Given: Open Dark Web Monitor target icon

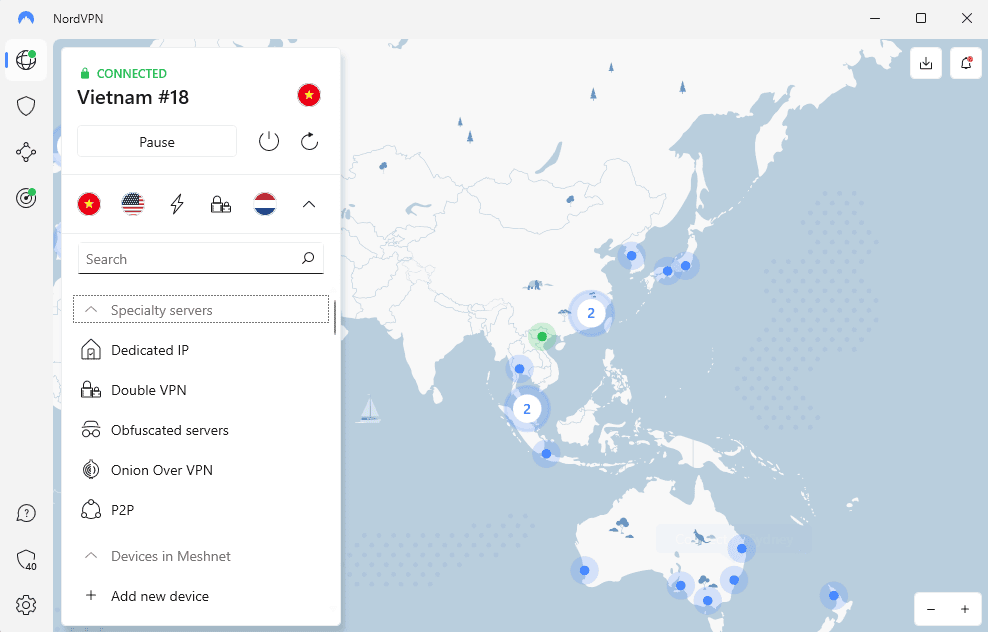Looking at the screenshot, I should coord(26,198).
